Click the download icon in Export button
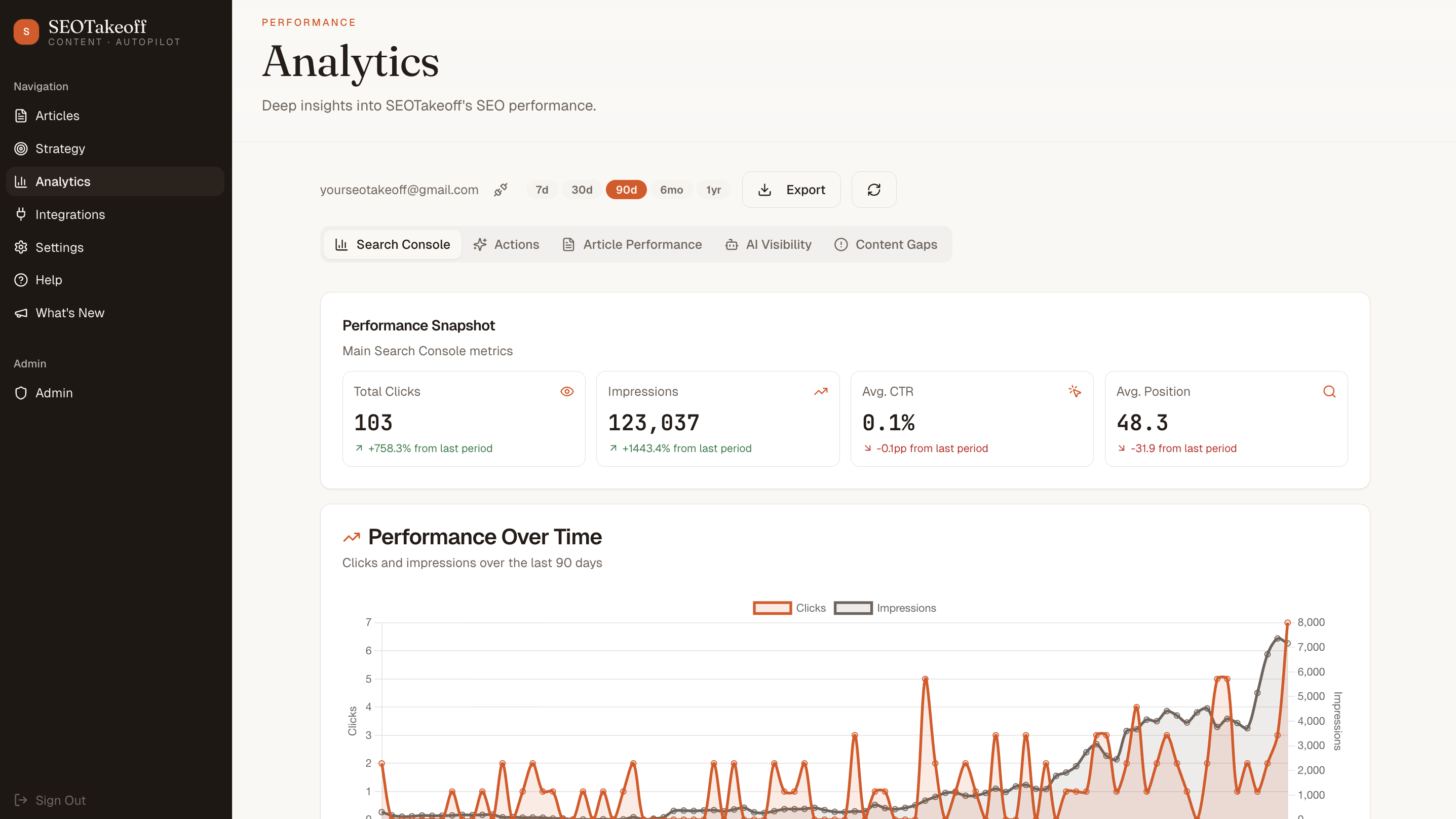This screenshot has height=819, width=1456. [765, 190]
